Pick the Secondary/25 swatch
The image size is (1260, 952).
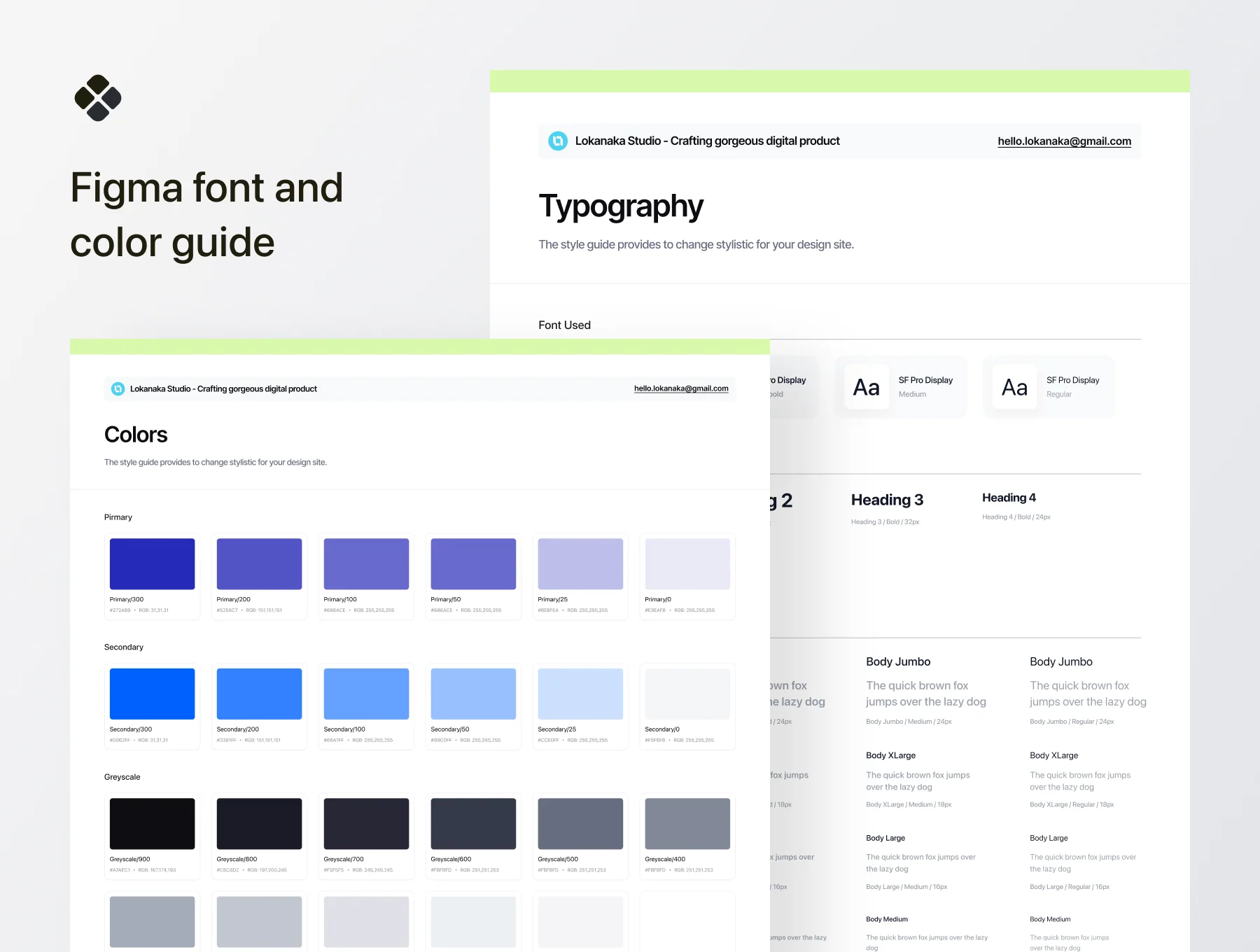coord(580,694)
